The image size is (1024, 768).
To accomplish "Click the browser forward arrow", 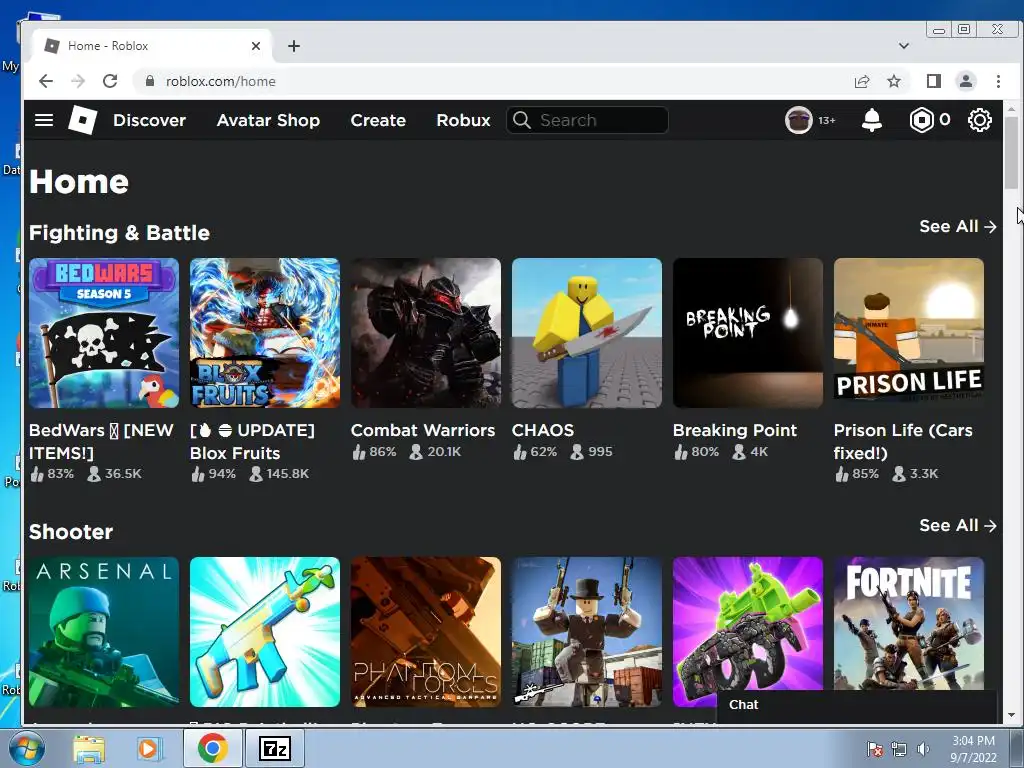I will [x=78, y=81].
